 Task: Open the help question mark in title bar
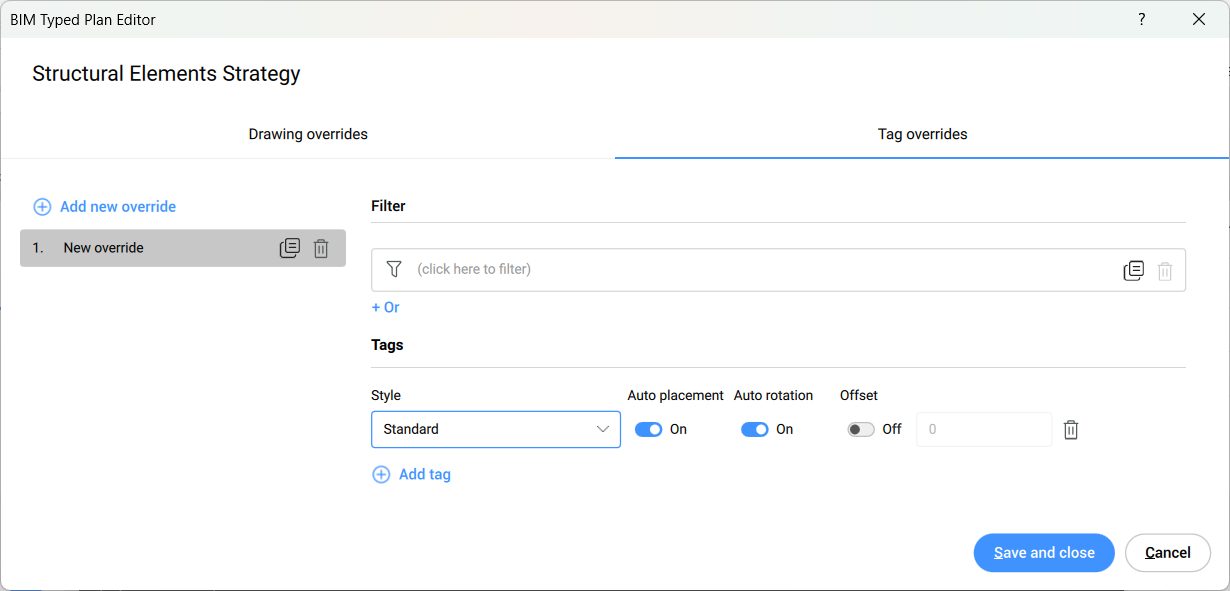click(x=1142, y=19)
